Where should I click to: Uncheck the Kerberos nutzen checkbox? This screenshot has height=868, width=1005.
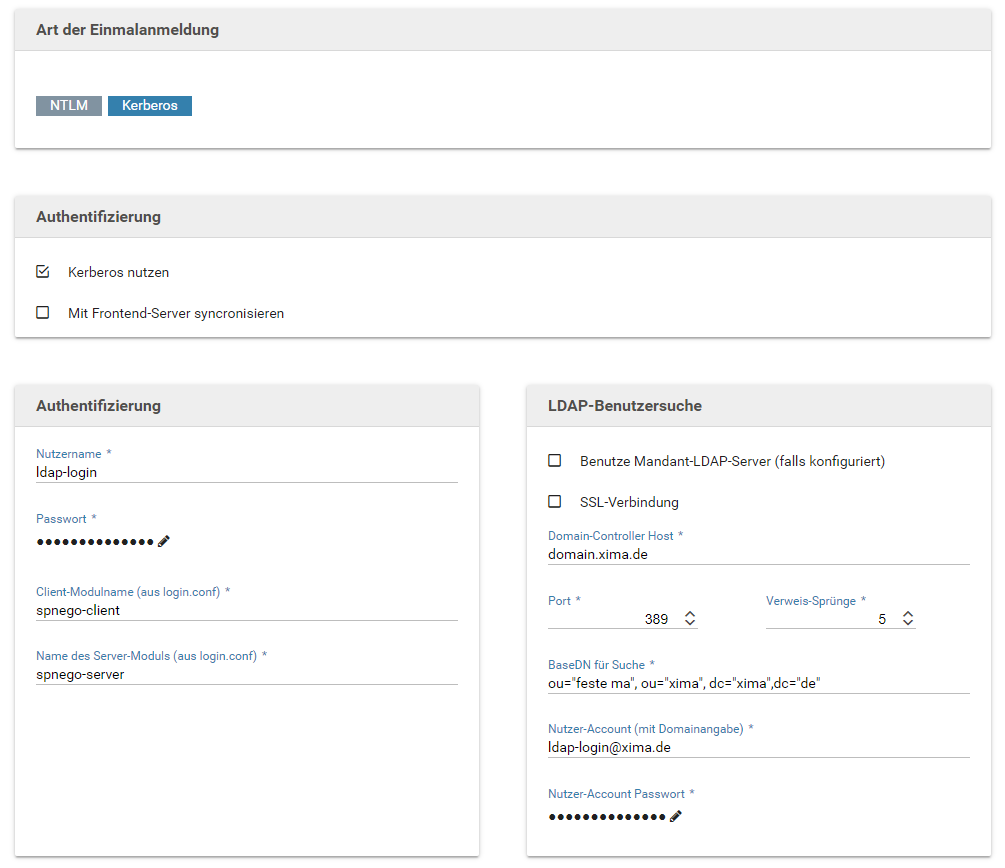click(43, 272)
